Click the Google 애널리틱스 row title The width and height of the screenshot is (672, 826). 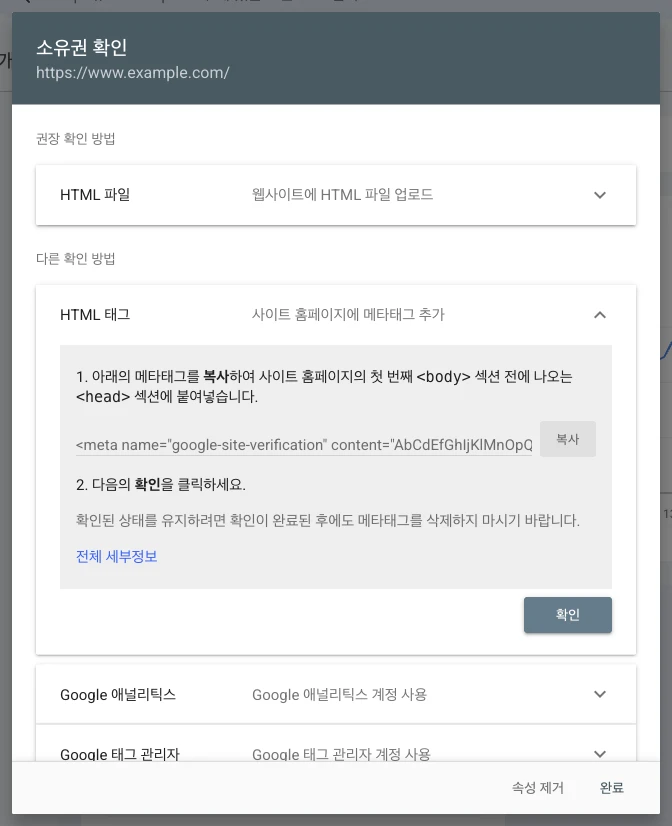[118, 694]
